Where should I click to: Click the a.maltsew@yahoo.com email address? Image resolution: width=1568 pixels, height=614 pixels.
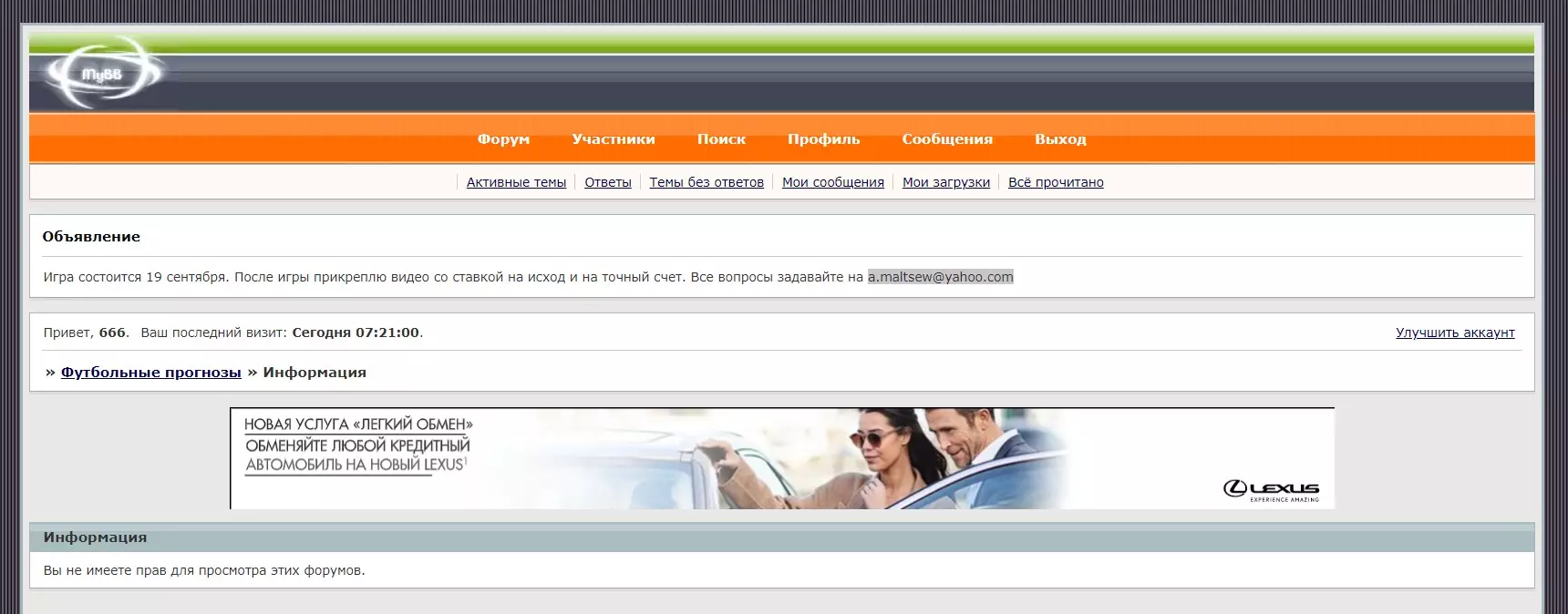tap(940, 277)
